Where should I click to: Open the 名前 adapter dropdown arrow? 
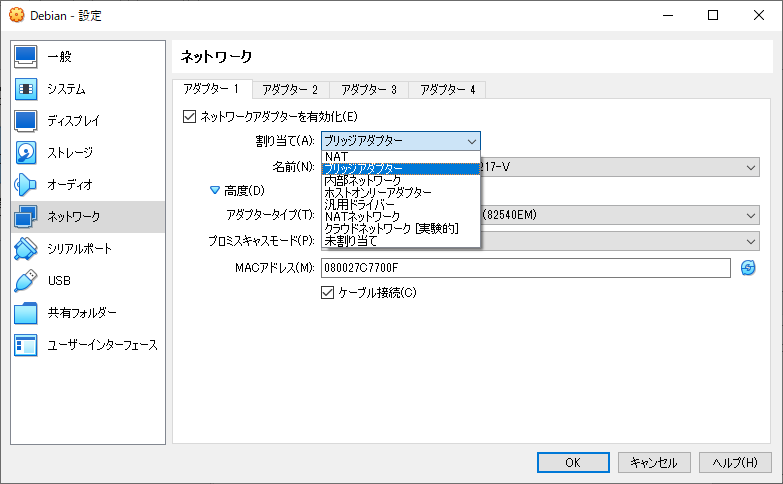[751, 167]
